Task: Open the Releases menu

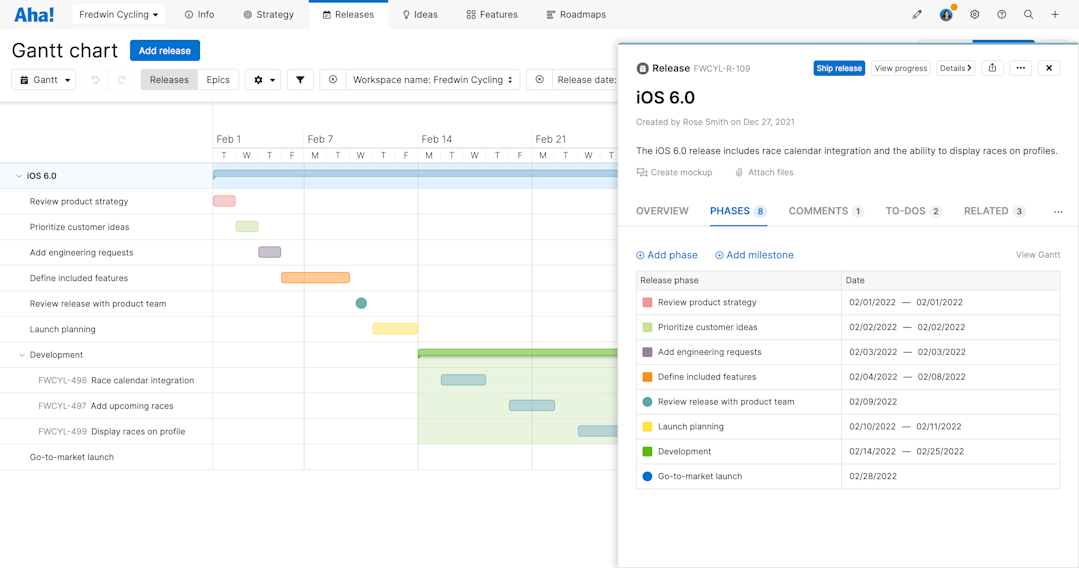Action: click(348, 14)
